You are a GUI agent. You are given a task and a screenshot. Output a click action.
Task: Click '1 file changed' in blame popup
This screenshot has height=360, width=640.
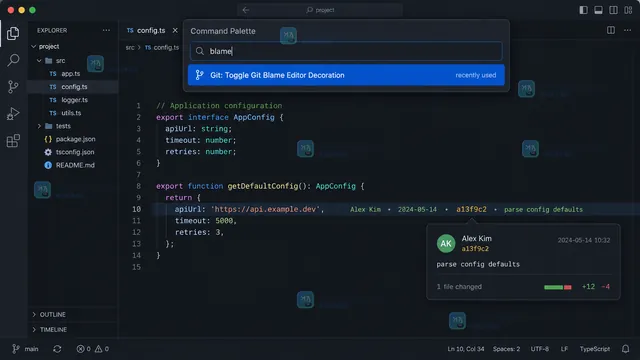459,287
